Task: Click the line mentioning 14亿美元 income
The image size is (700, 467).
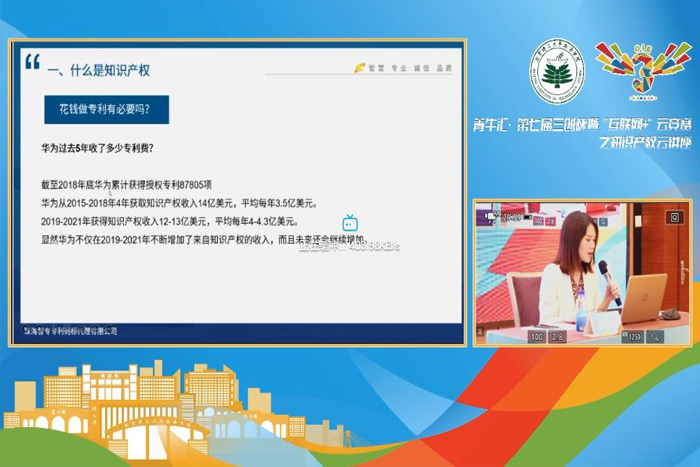Action: click(x=179, y=203)
